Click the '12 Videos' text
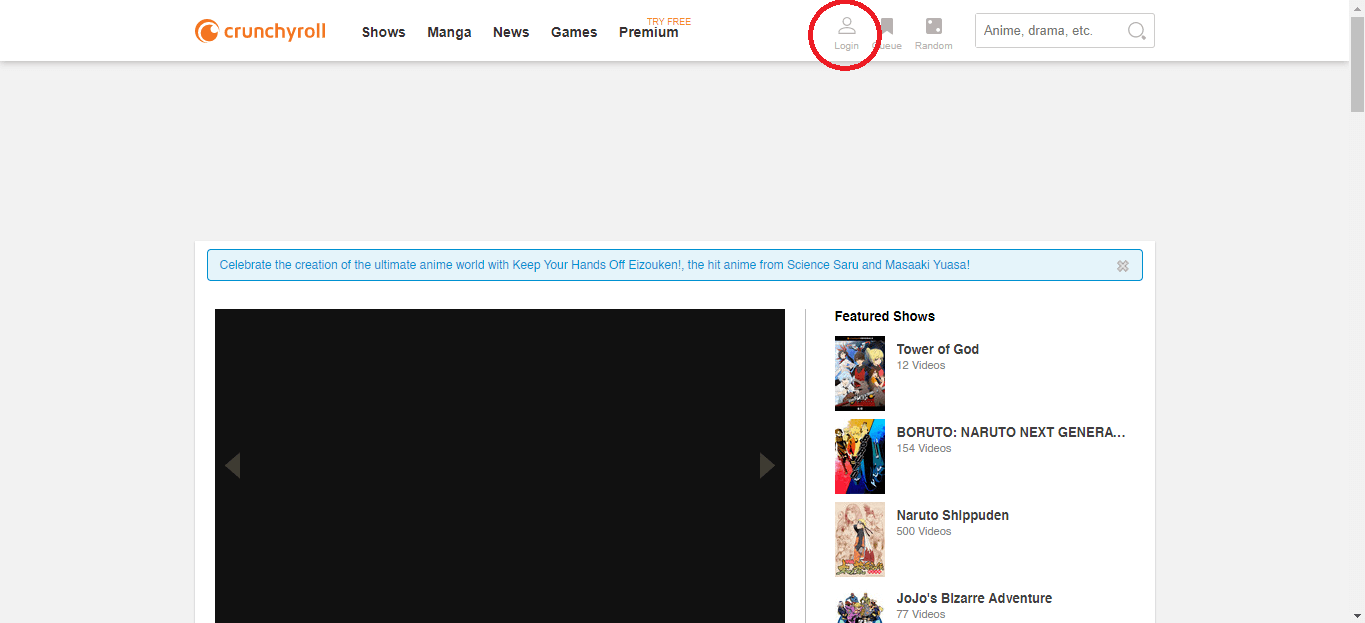 [920, 365]
